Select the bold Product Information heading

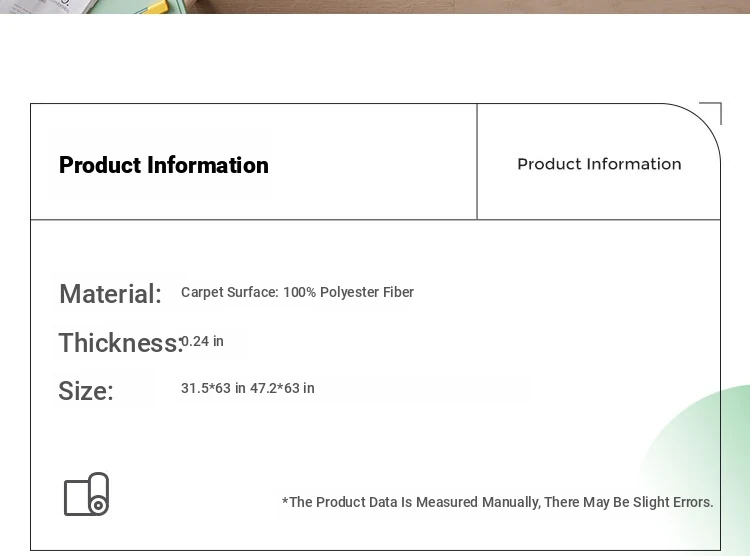tap(164, 165)
